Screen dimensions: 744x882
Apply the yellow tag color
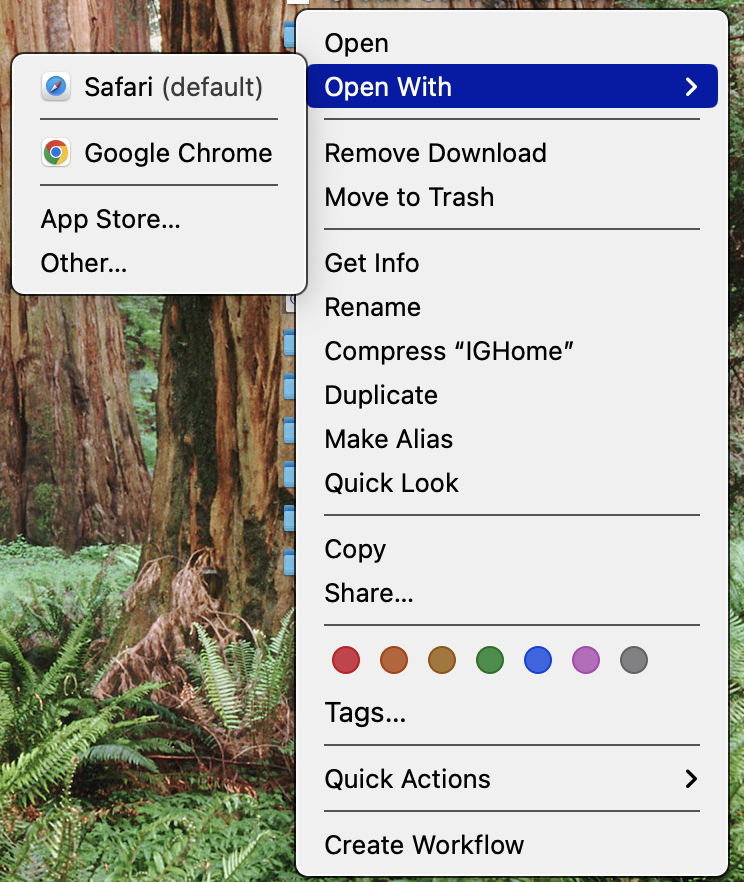(x=441, y=659)
